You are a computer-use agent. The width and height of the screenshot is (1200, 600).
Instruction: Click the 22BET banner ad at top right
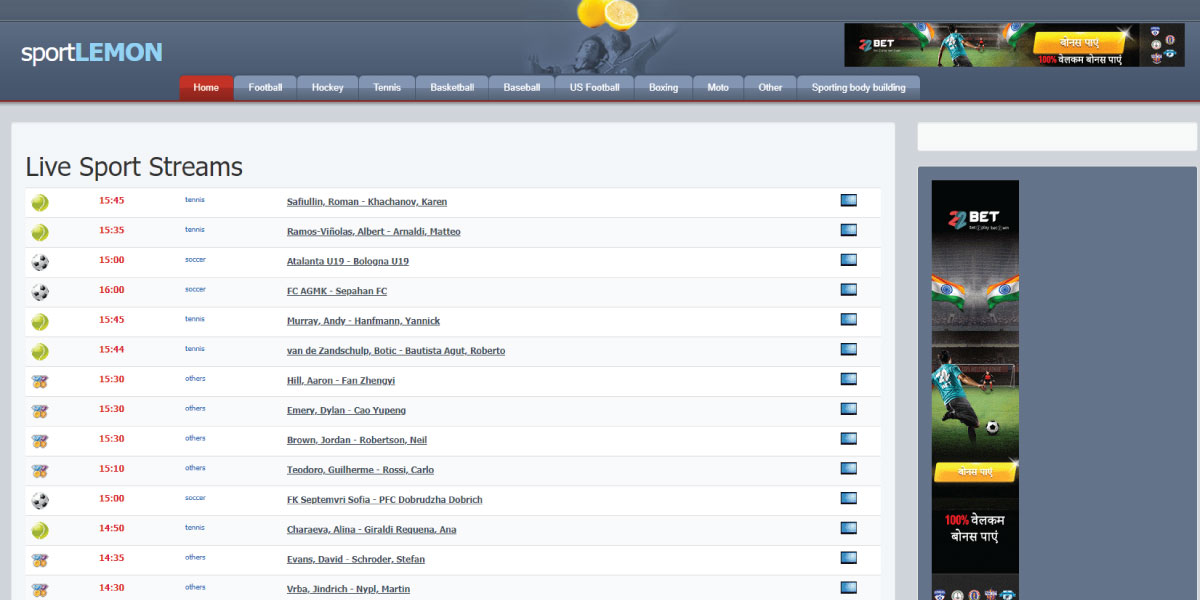(x=1012, y=45)
